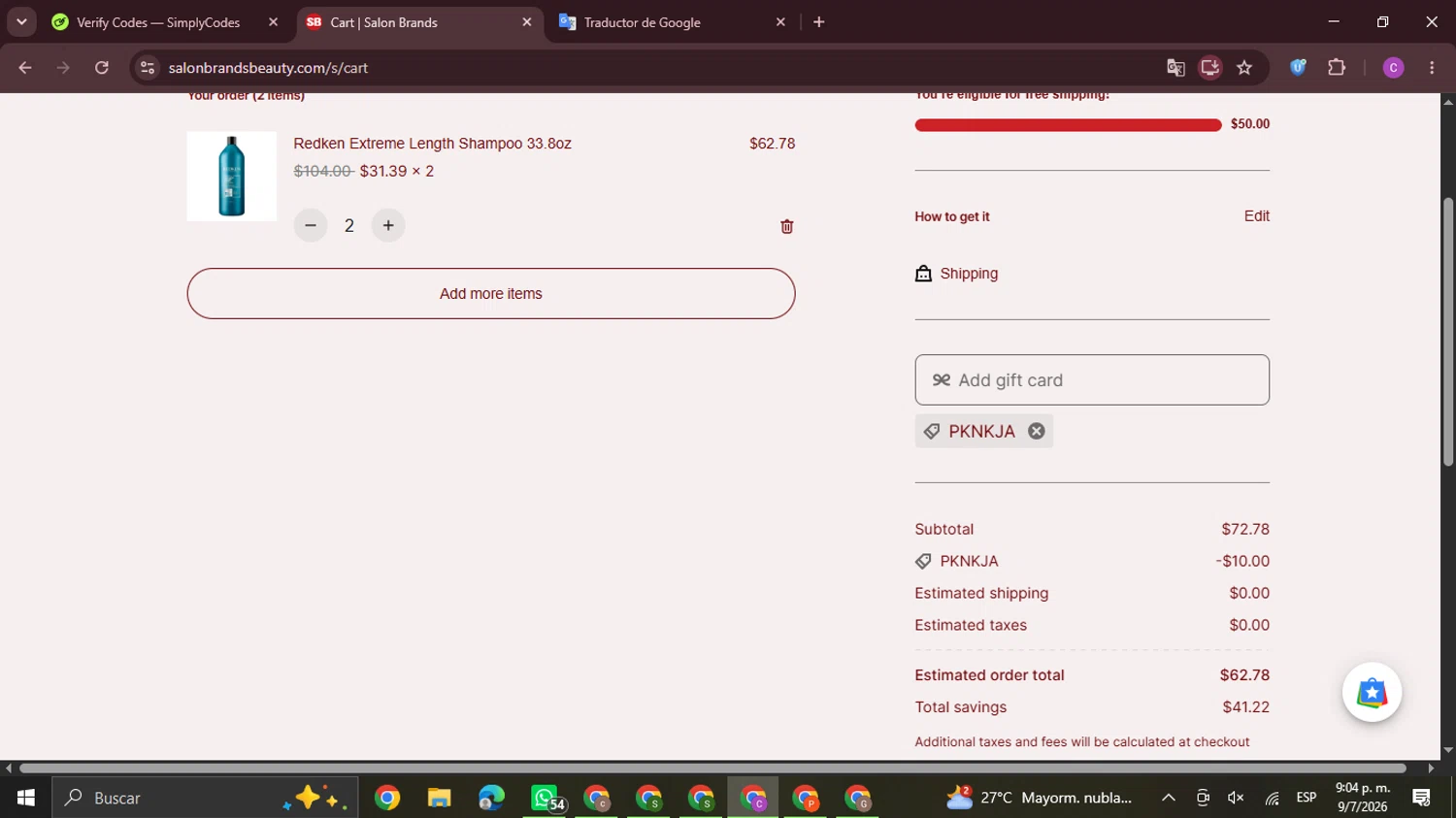Reload the cart page

[102, 68]
